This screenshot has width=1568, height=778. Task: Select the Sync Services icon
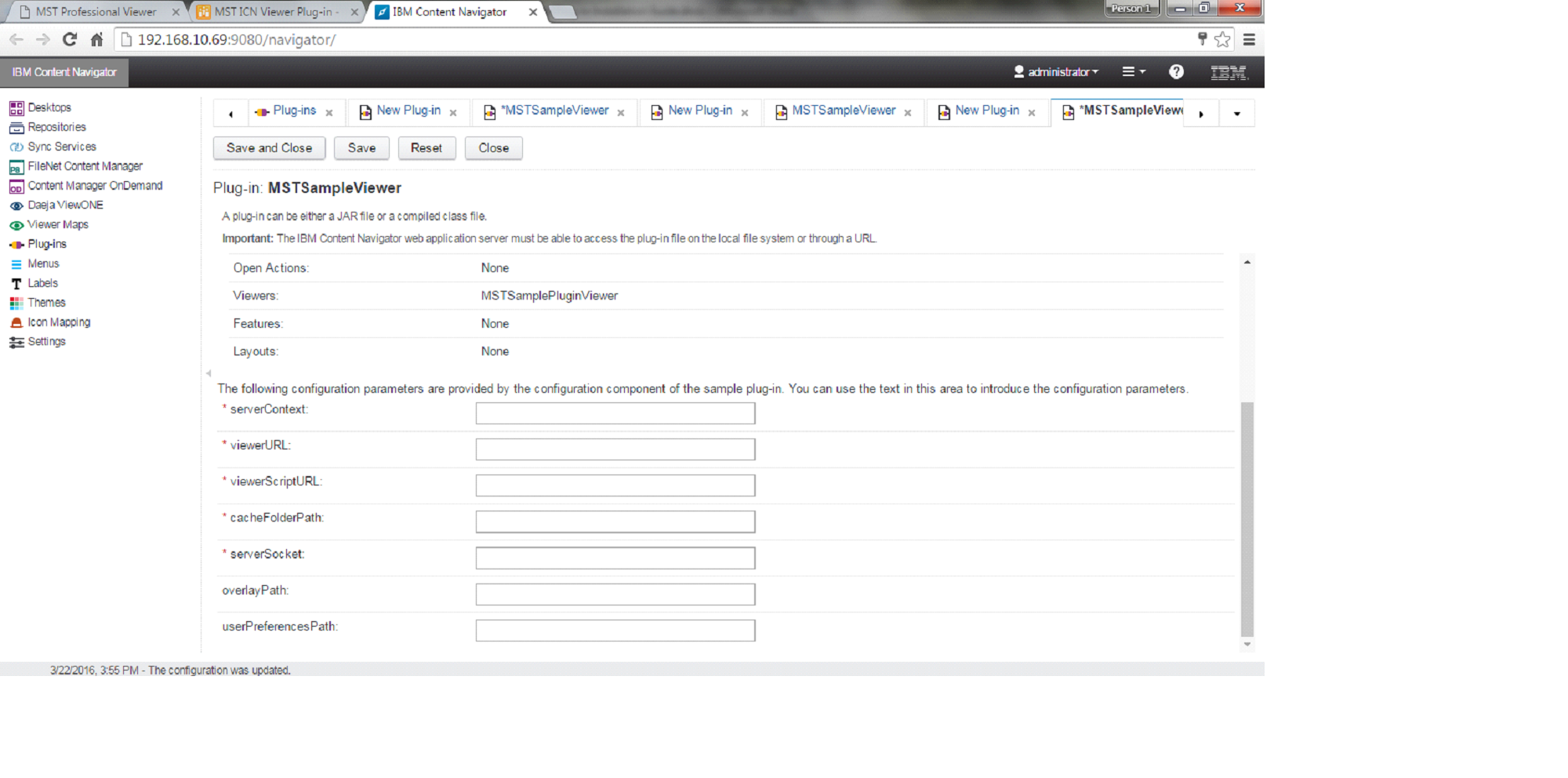[16, 147]
